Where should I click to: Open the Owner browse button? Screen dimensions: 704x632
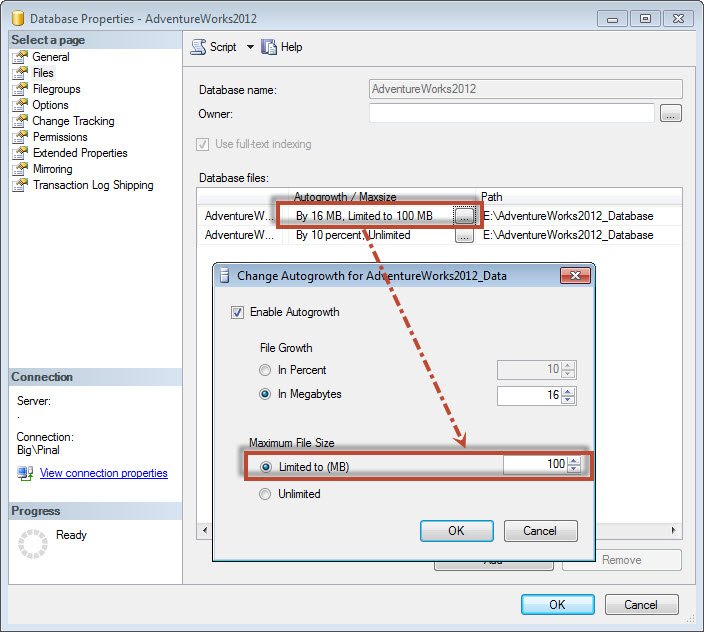[671, 113]
